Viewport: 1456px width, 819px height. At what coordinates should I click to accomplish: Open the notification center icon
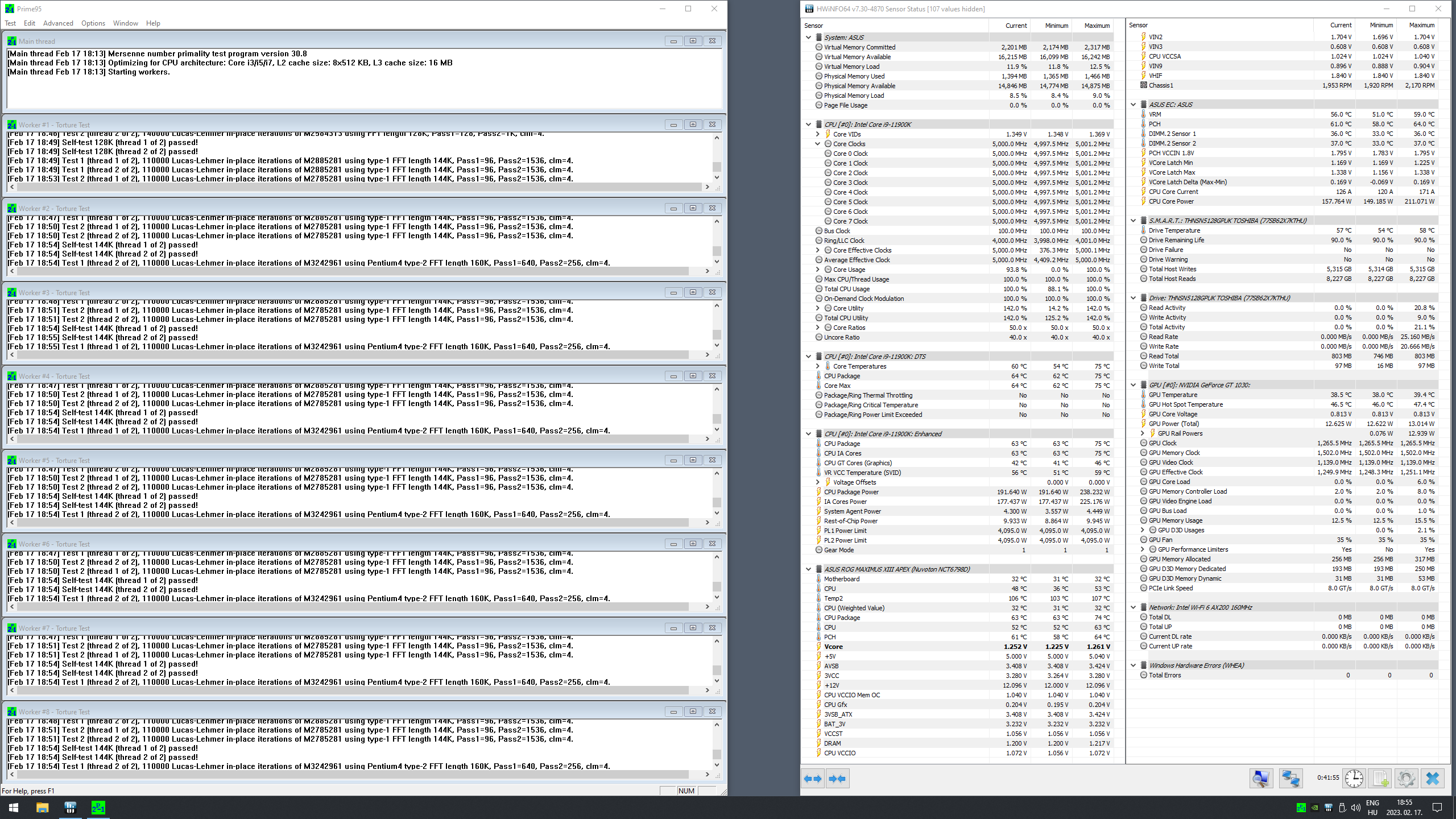point(1437,808)
